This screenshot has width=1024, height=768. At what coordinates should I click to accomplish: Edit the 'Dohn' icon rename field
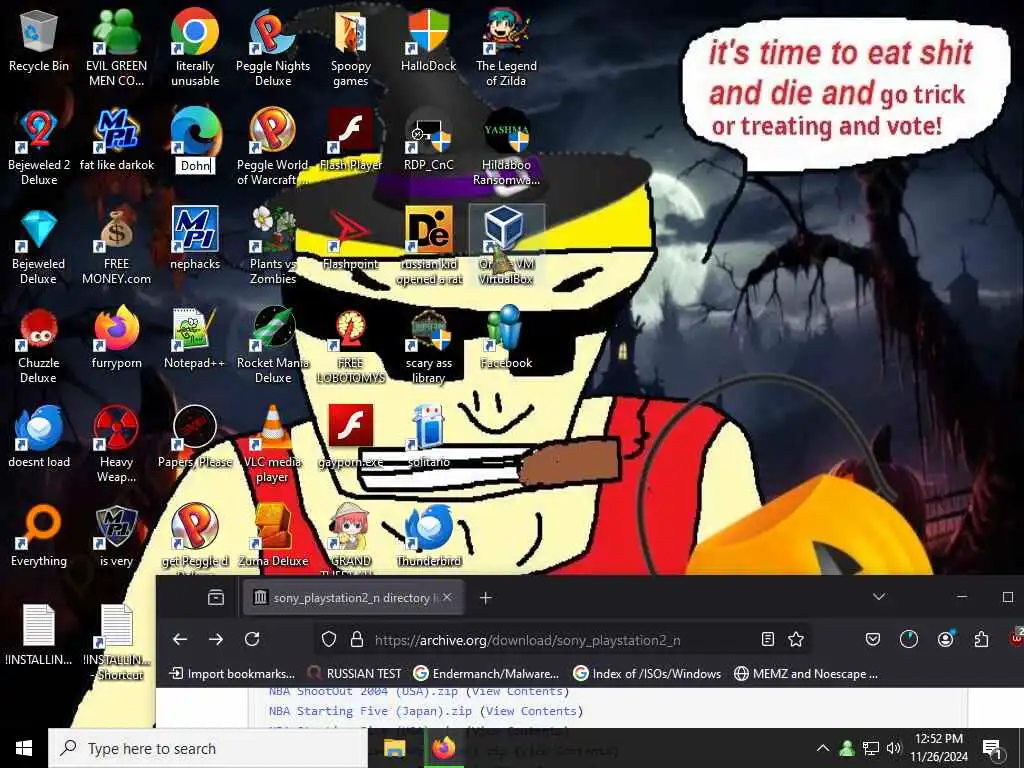click(x=195, y=166)
